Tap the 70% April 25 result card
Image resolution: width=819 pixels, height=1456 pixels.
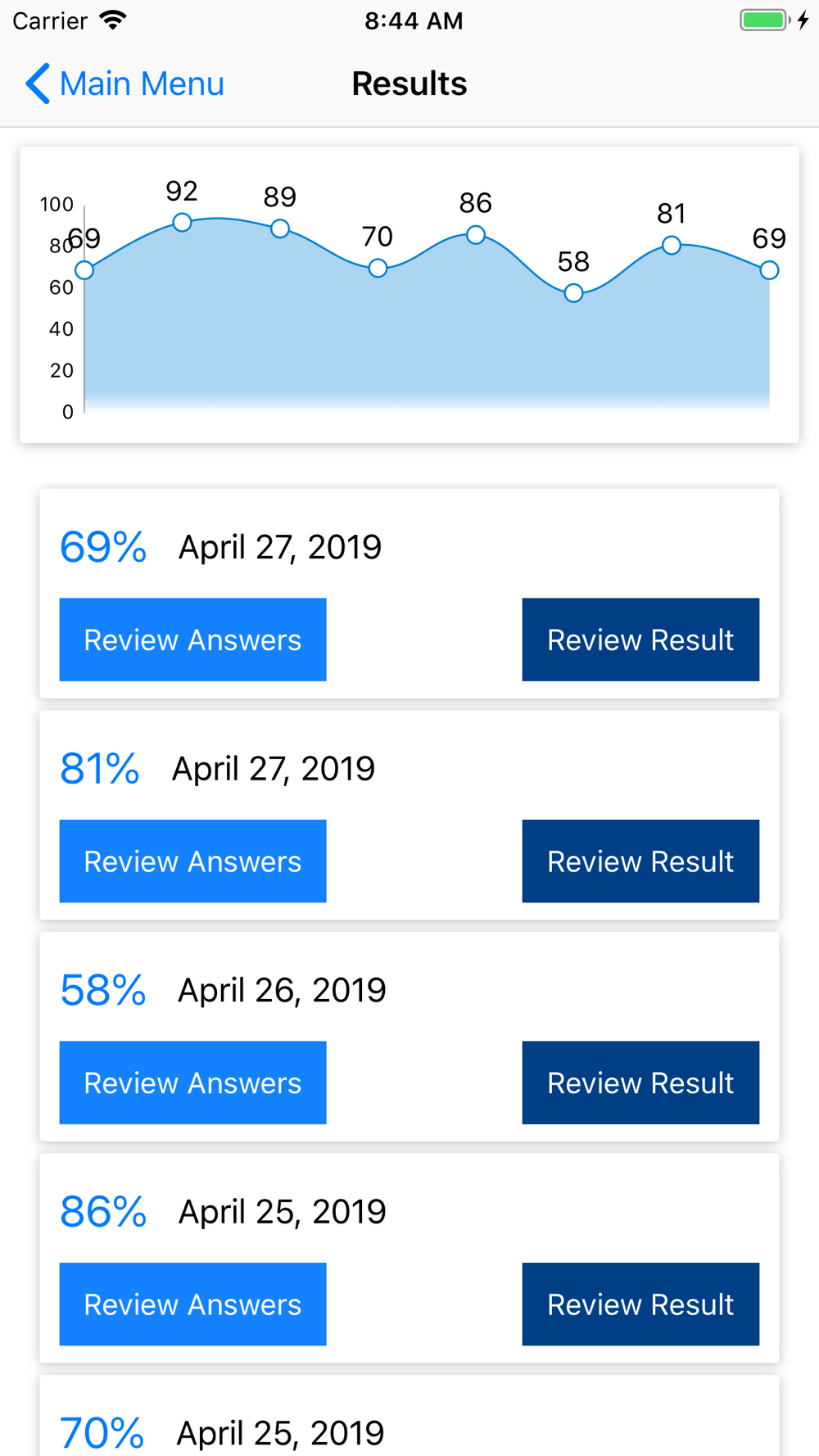tap(409, 1416)
